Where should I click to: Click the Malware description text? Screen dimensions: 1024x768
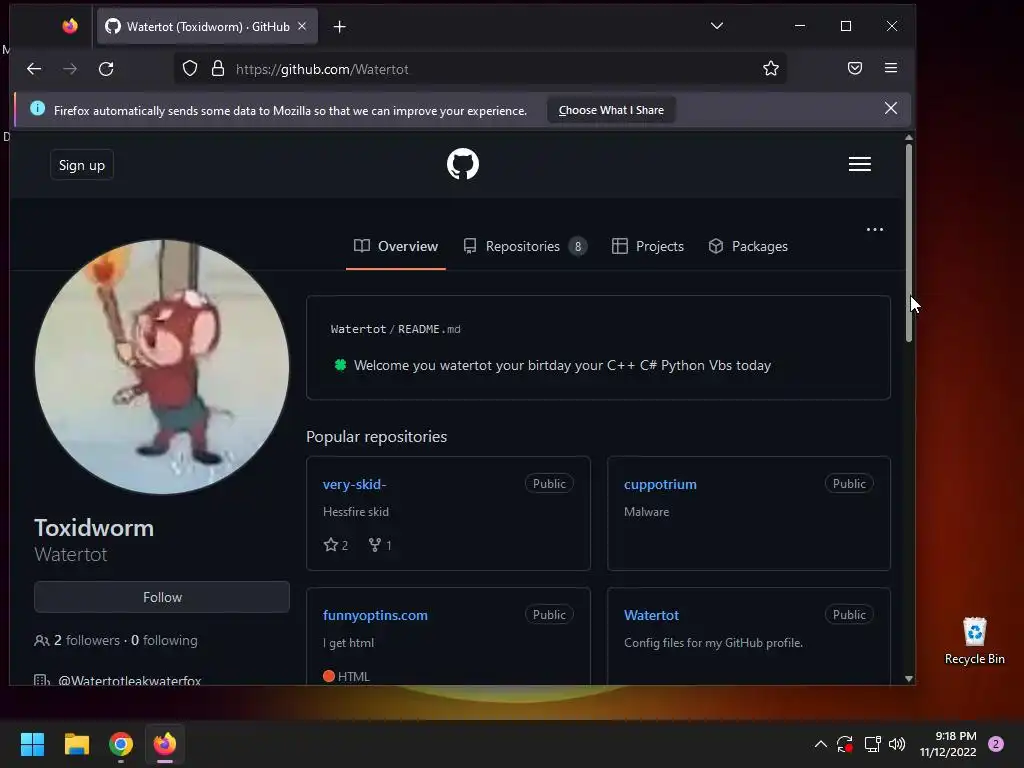coord(647,512)
